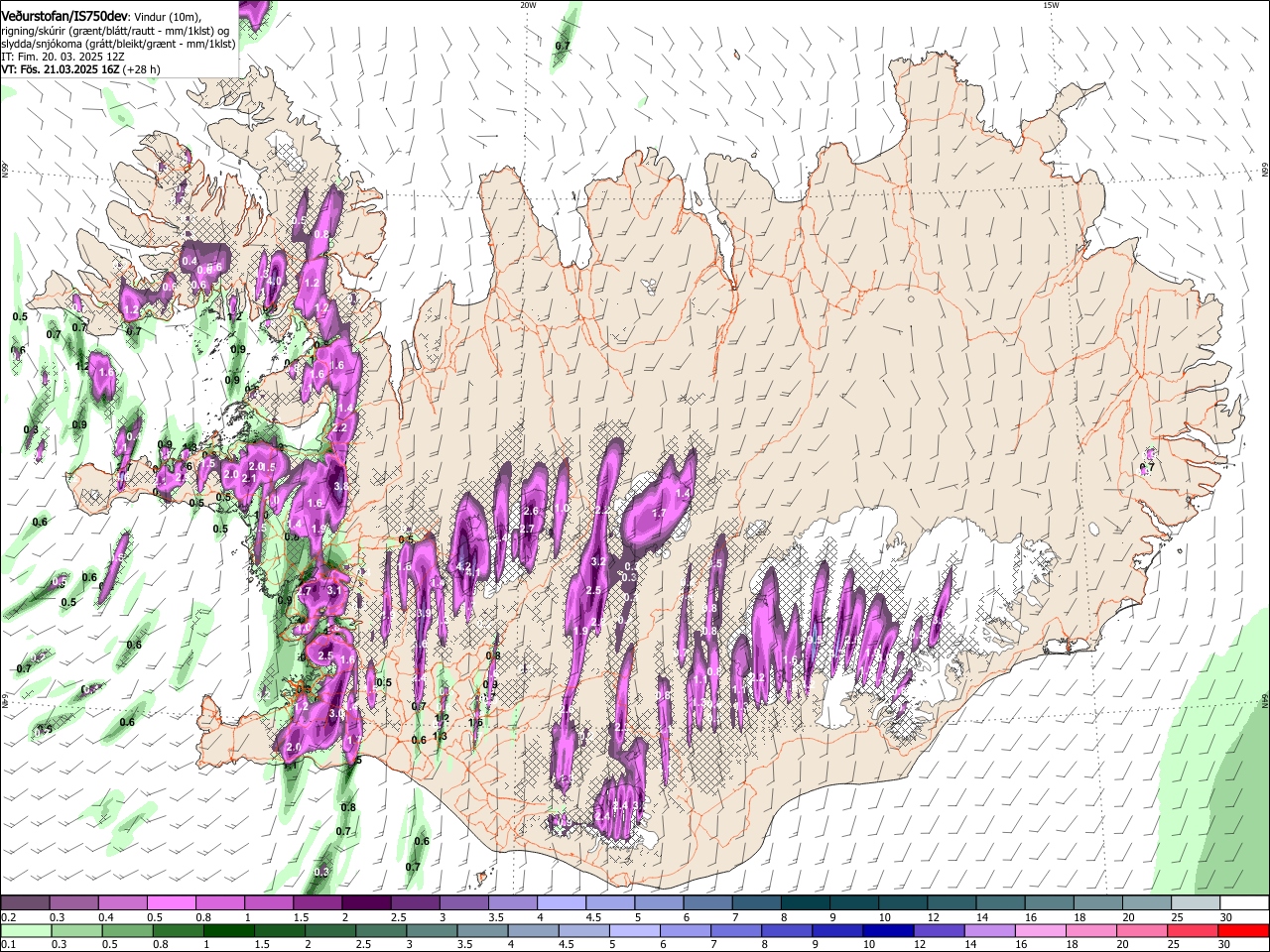The width and height of the screenshot is (1270, 952).
Task: Click the '0.1' label on the rain legend
Action: (8, 944)
